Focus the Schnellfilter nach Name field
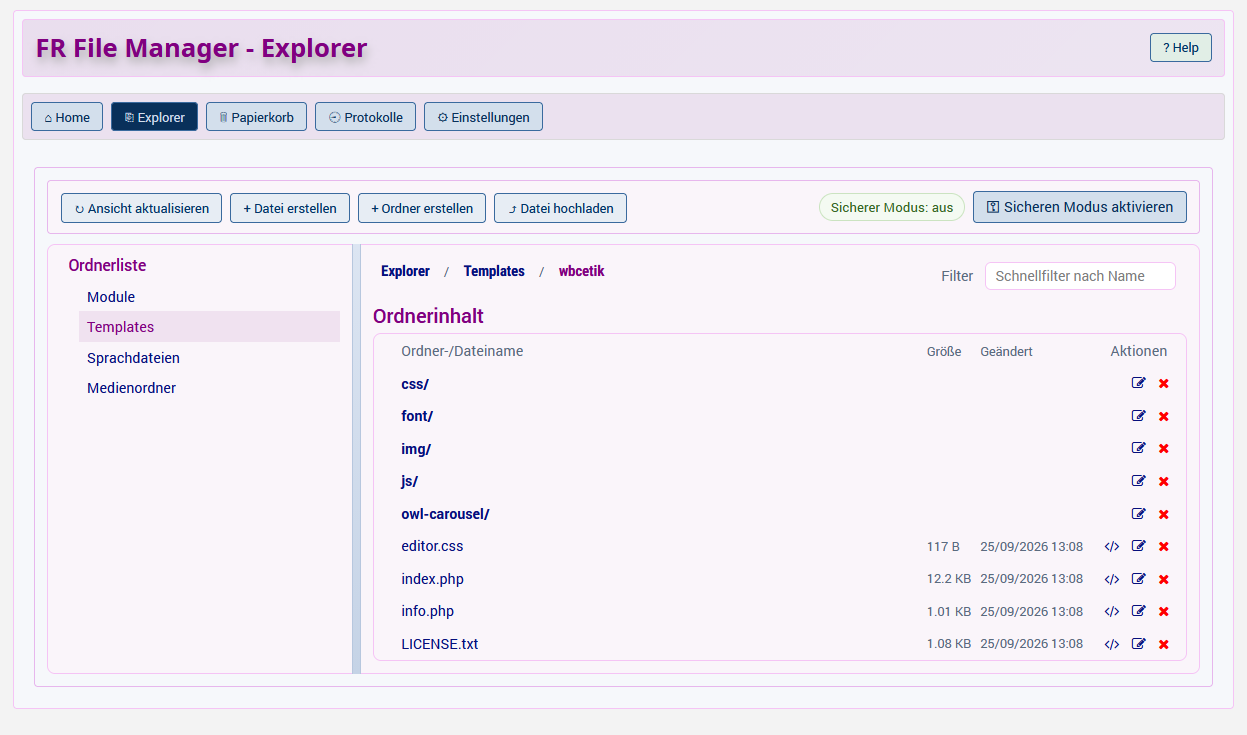The height and width of the screenshot is (735, 1247). pyautogui.click(x=1080, y=276)
